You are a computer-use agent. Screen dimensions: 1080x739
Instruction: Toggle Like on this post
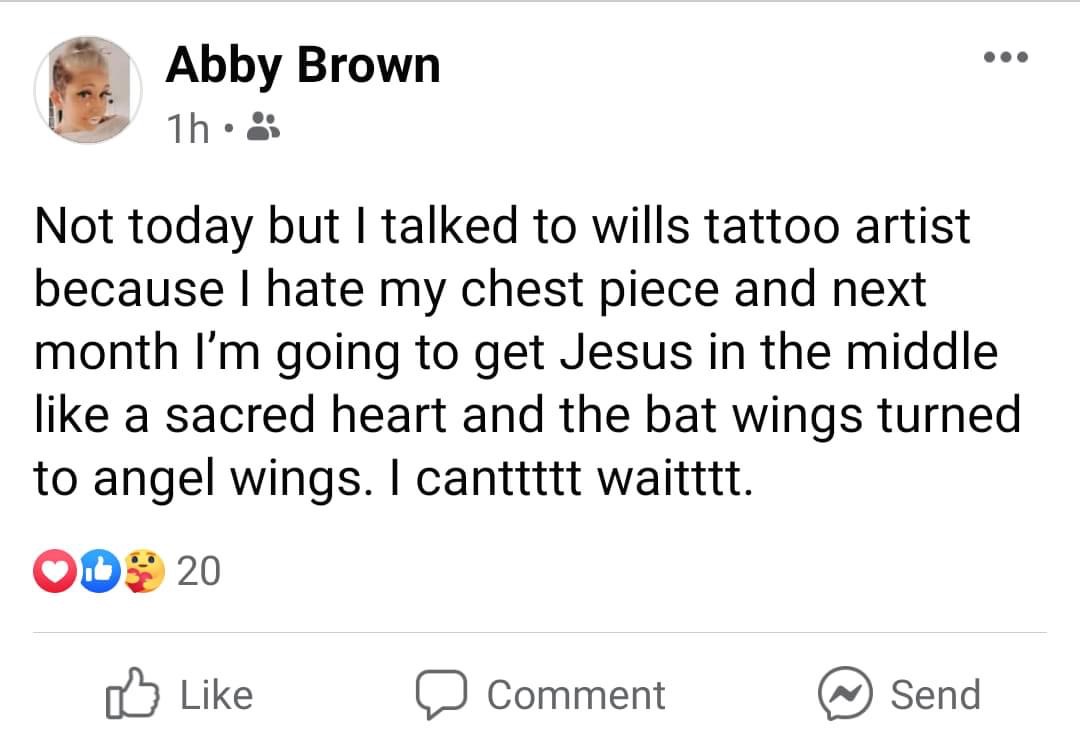tap(180, 694)
